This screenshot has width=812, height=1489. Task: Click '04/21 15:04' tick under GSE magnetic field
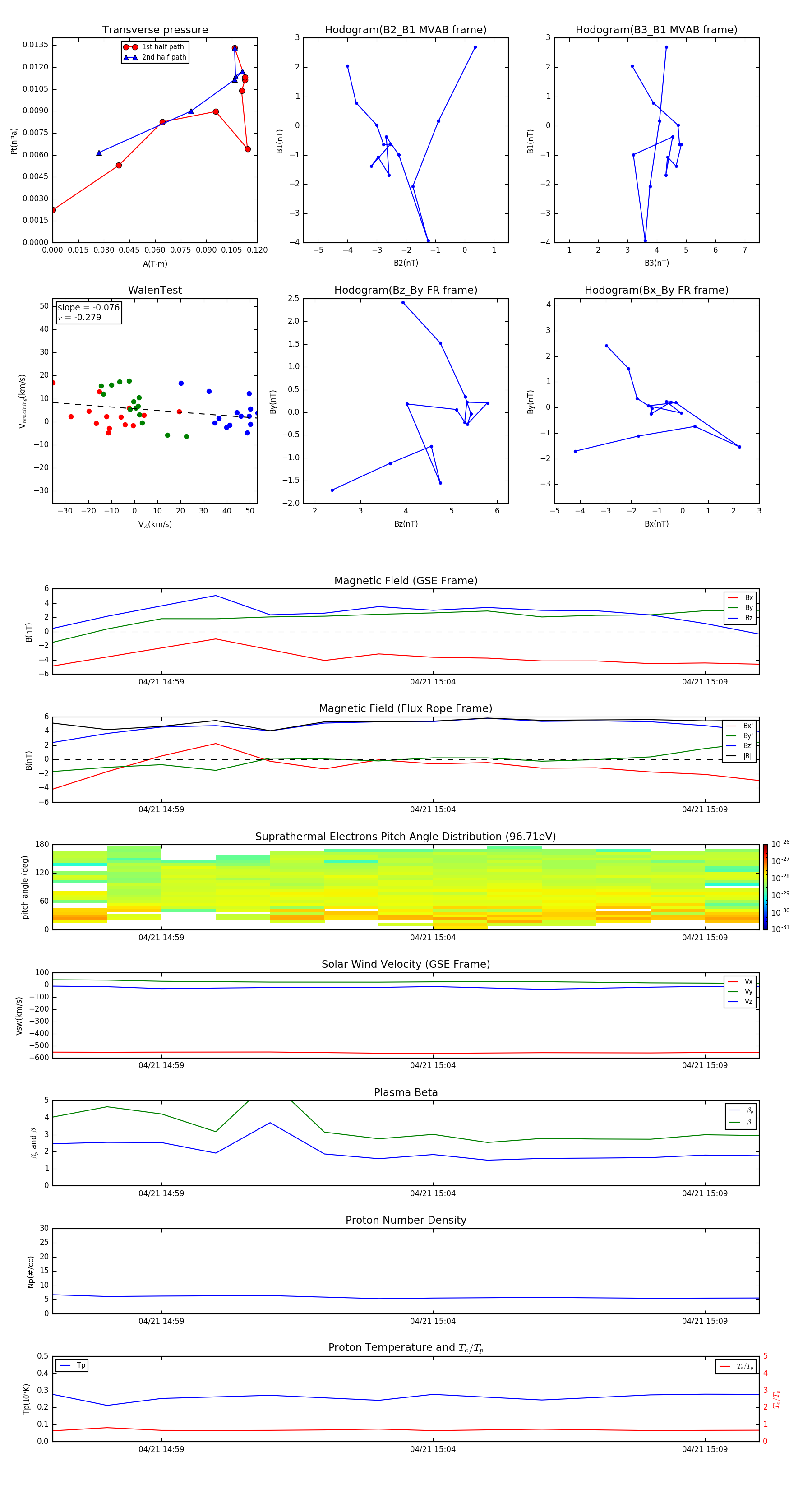point(433,682)
